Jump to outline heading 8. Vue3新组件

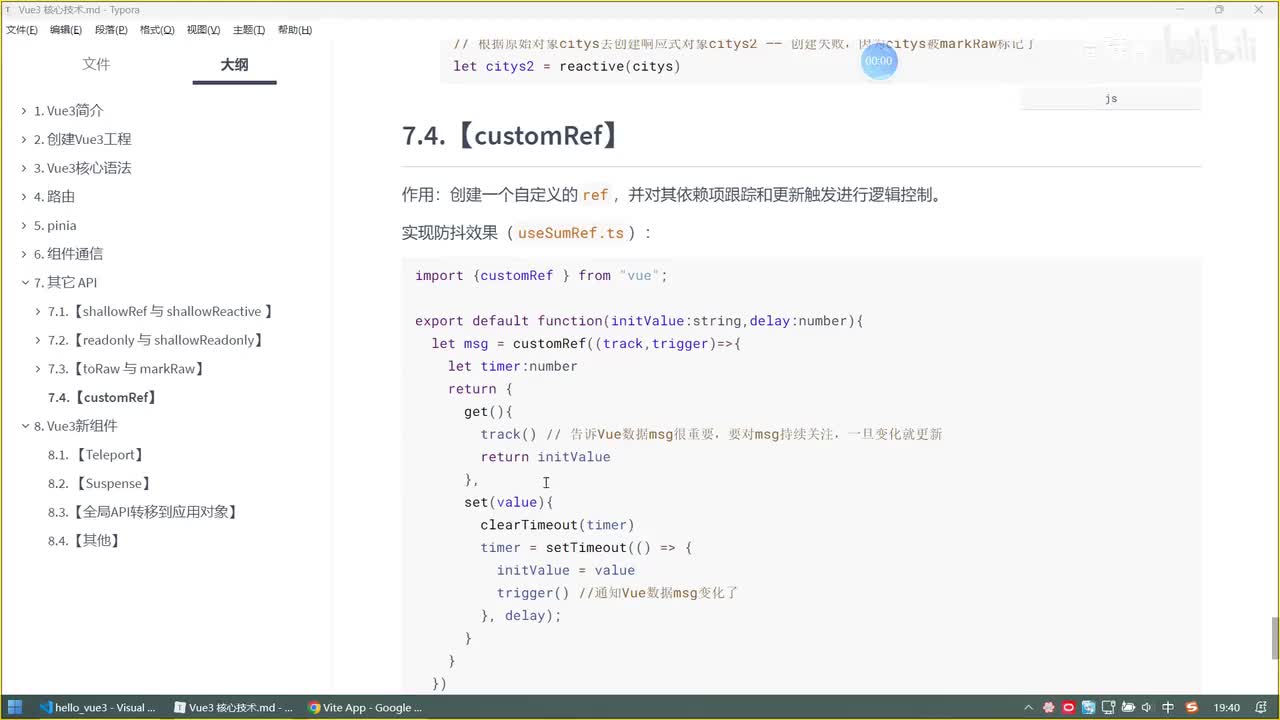click(x=75, y=426)
